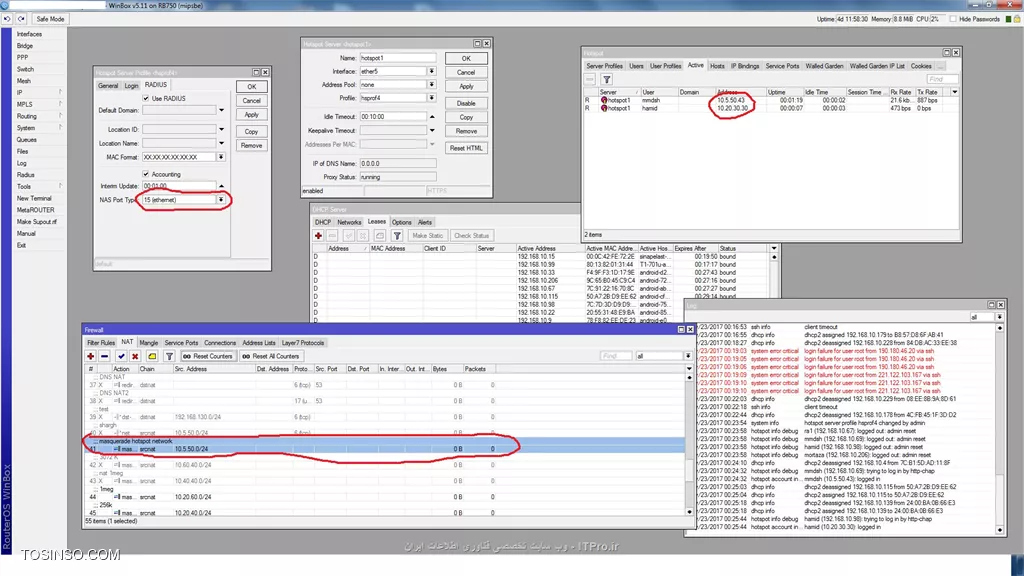Expand the Default Domain field arrow
Viewport: 1024px width, 576px height.
click(221, 110)
